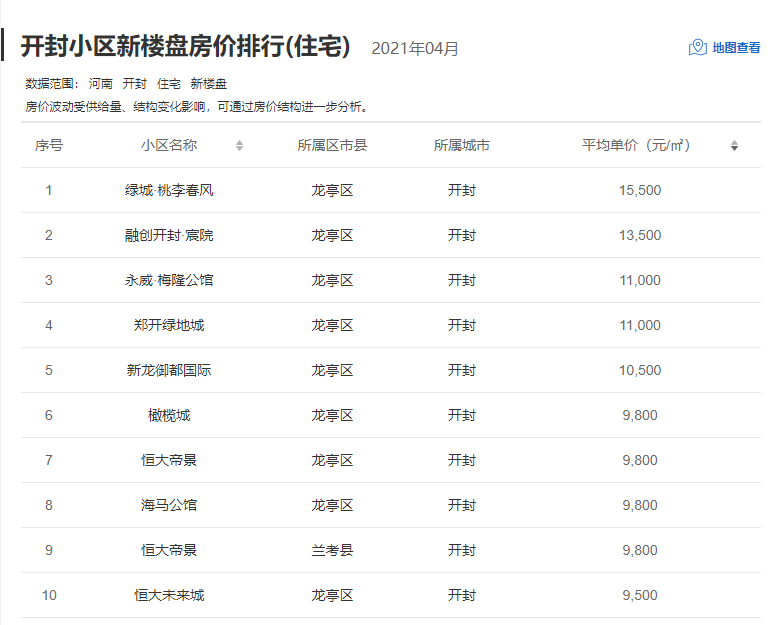Open 橄榄城 community entry

pos(169,415)
